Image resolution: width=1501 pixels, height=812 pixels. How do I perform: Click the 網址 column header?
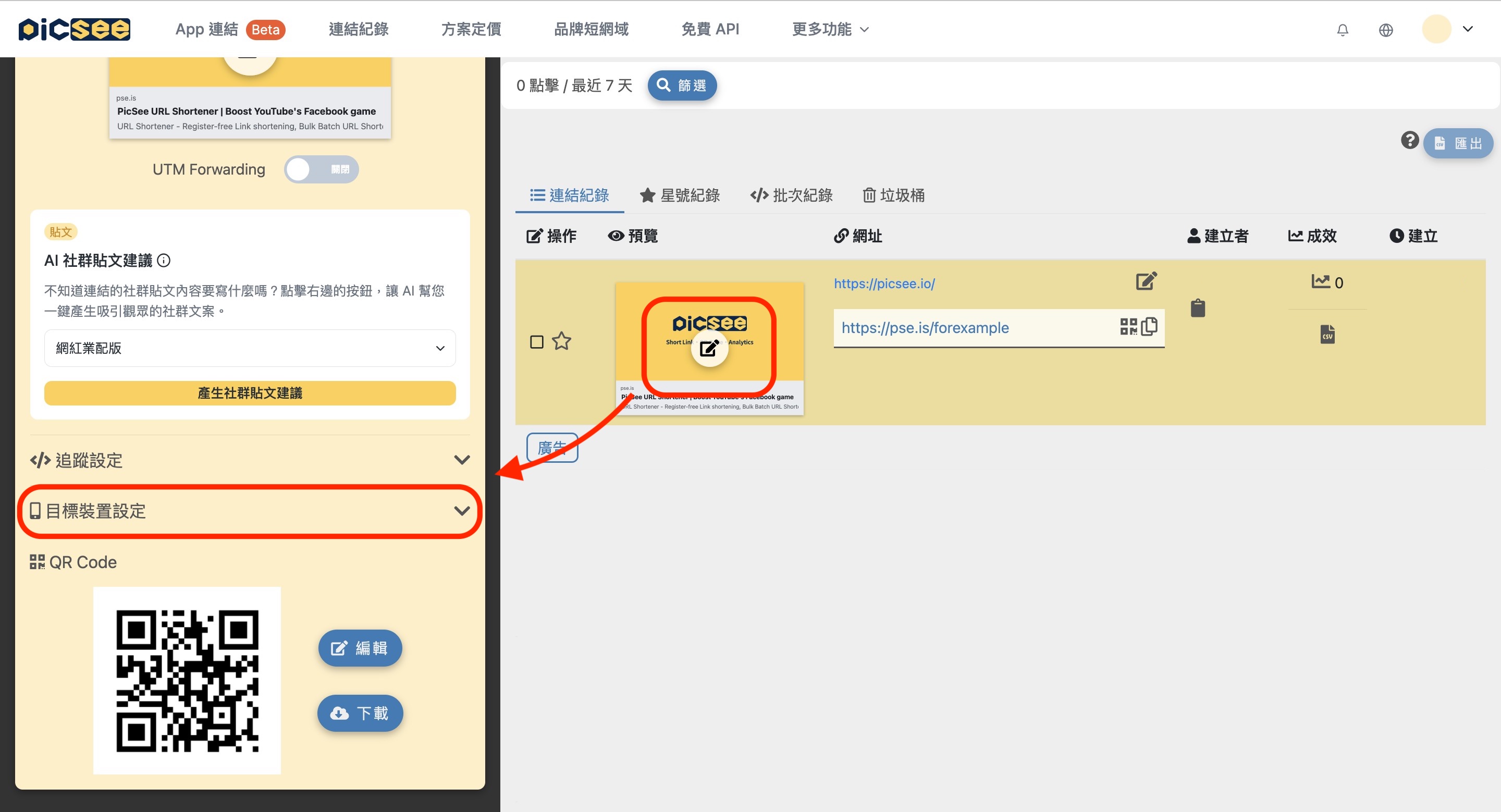pos(858,237)
